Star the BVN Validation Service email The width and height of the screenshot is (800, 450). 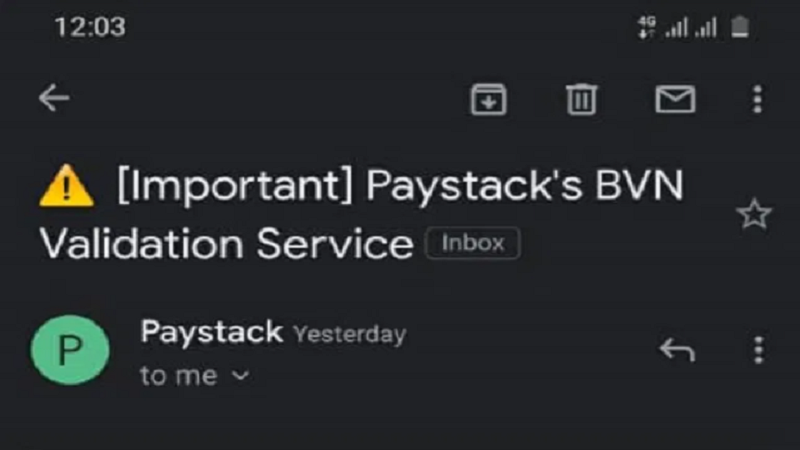pos(754,213)
